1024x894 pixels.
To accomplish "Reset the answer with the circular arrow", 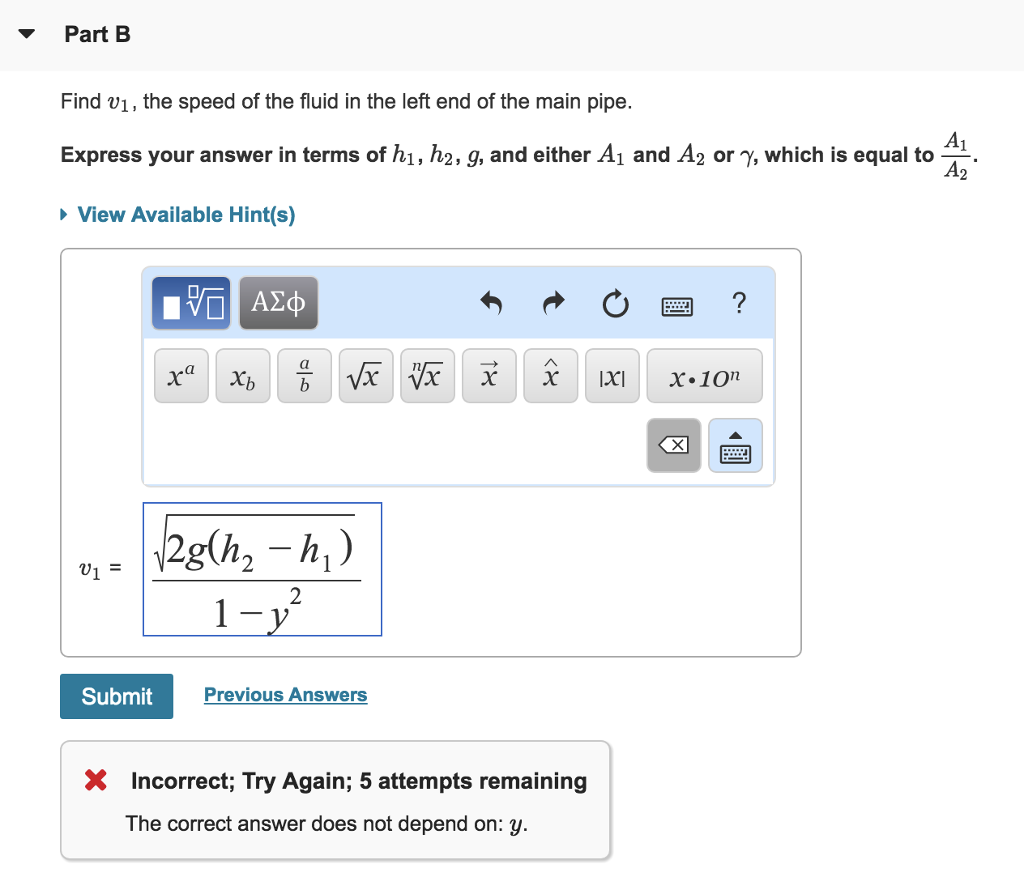I will [x=617, y=302].
